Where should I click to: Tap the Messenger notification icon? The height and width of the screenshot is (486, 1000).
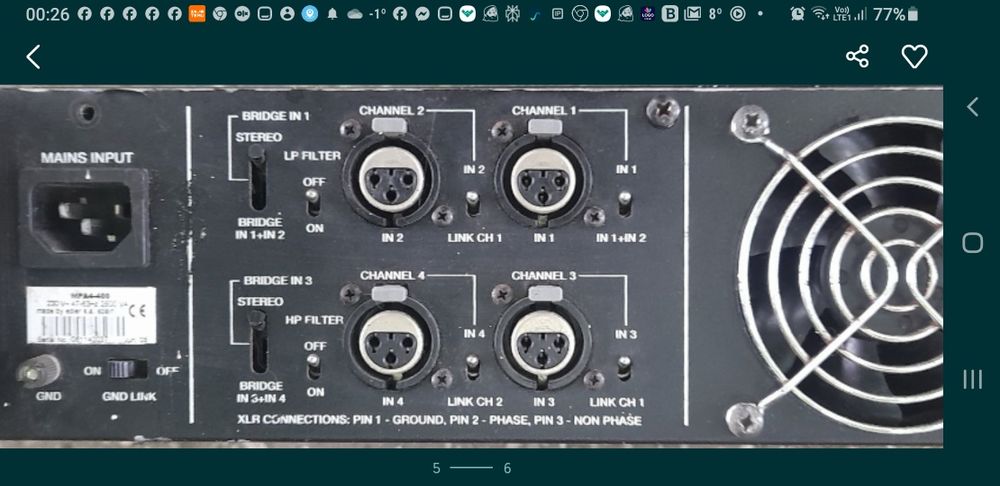422,14
